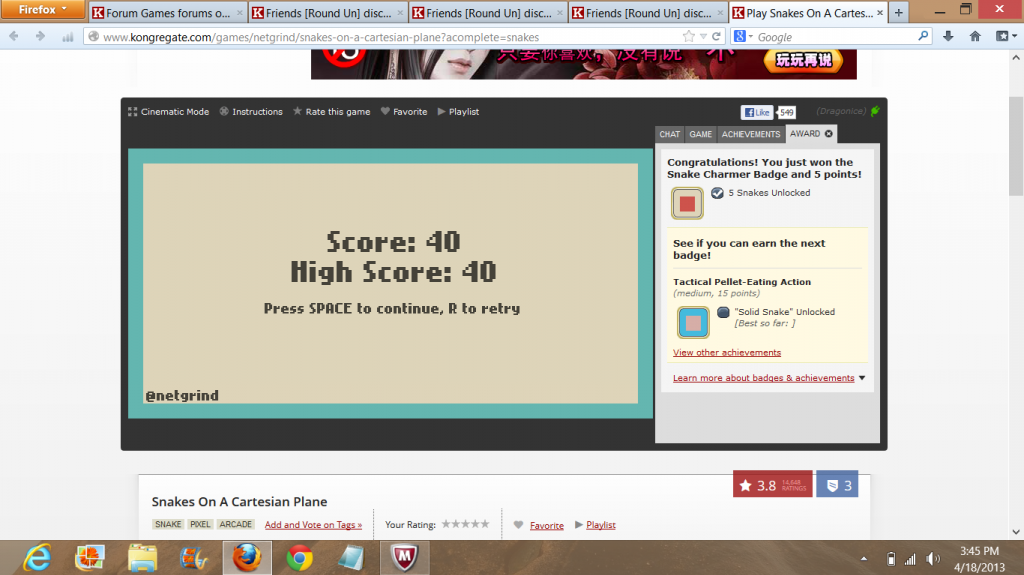The image size is (1024, 575).
Task: Close the Award tab with X
Action: click(829, 133)
